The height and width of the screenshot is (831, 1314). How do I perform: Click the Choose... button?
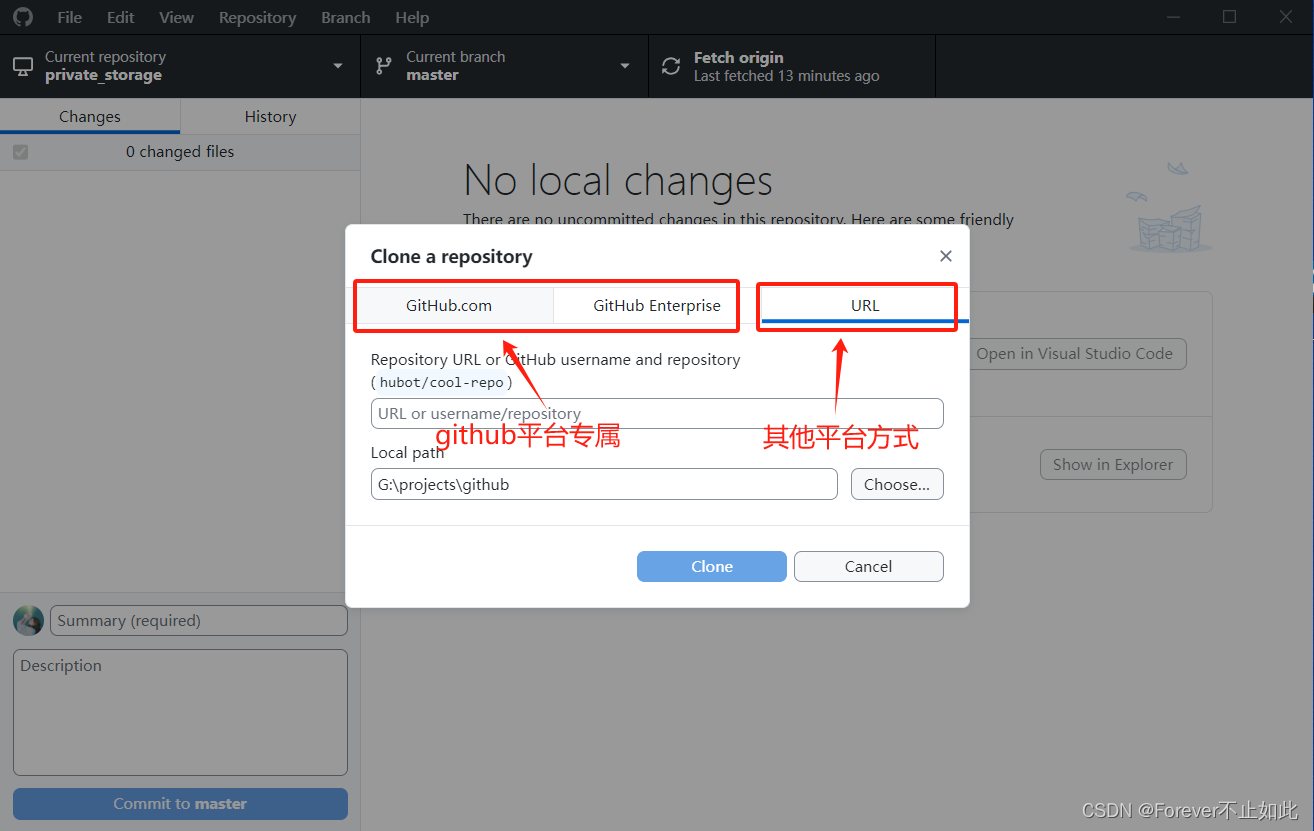(x=897, y=484)
